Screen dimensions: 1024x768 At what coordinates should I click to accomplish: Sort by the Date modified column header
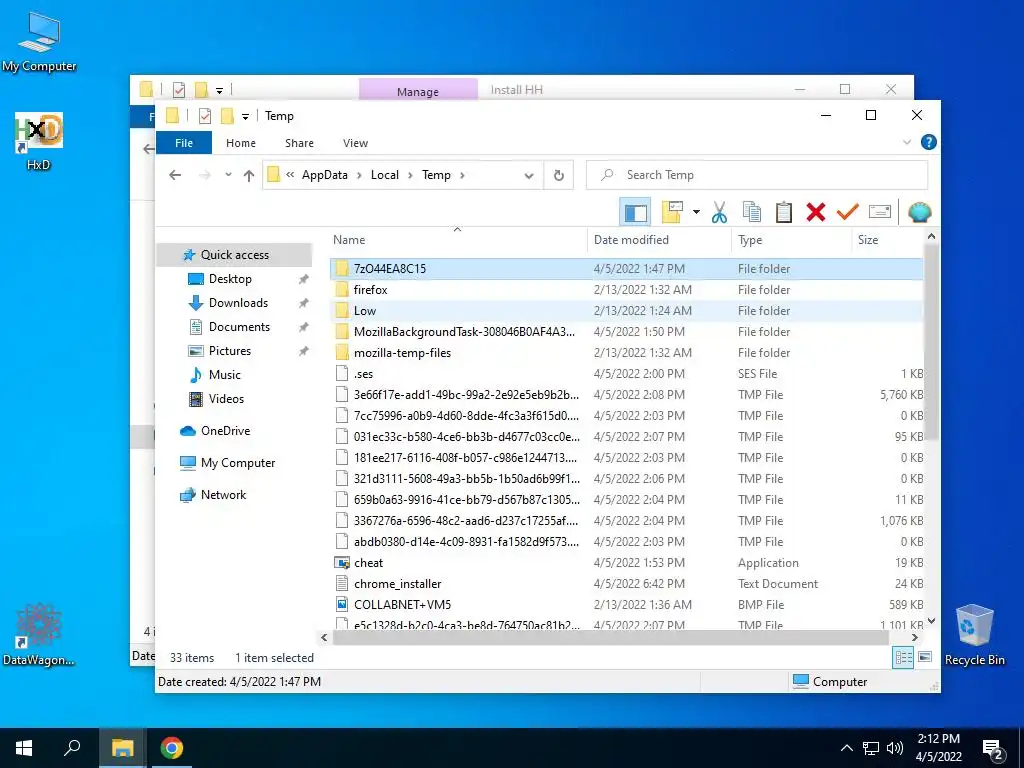pos(659,240)
